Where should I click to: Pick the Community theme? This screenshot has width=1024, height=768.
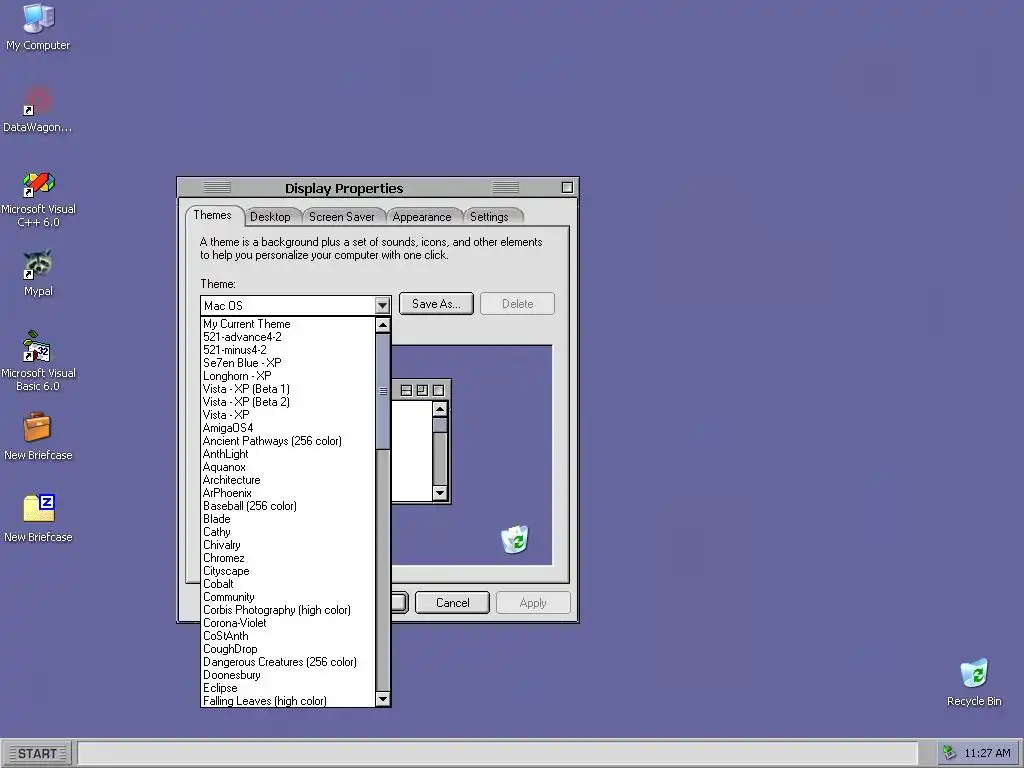(288, 597)
